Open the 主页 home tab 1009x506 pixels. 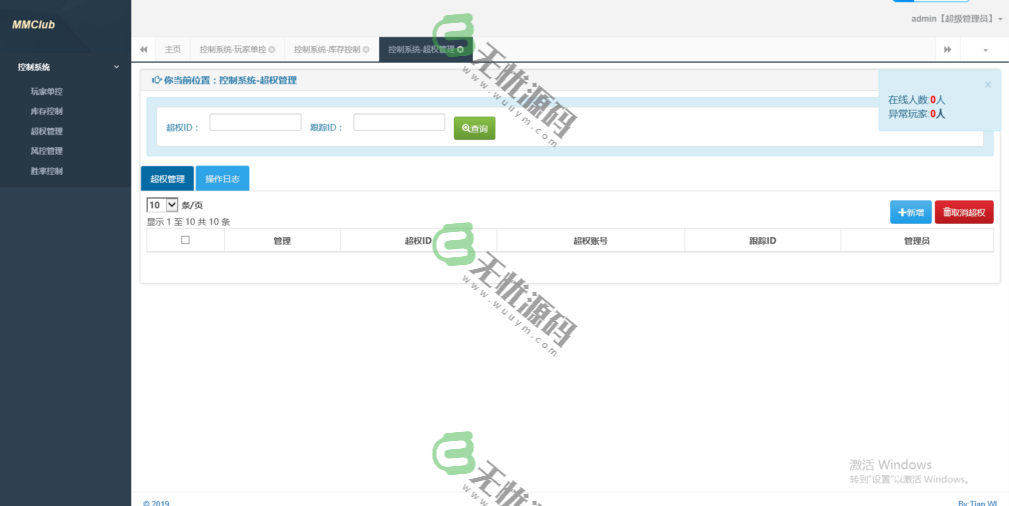[173, 49]
